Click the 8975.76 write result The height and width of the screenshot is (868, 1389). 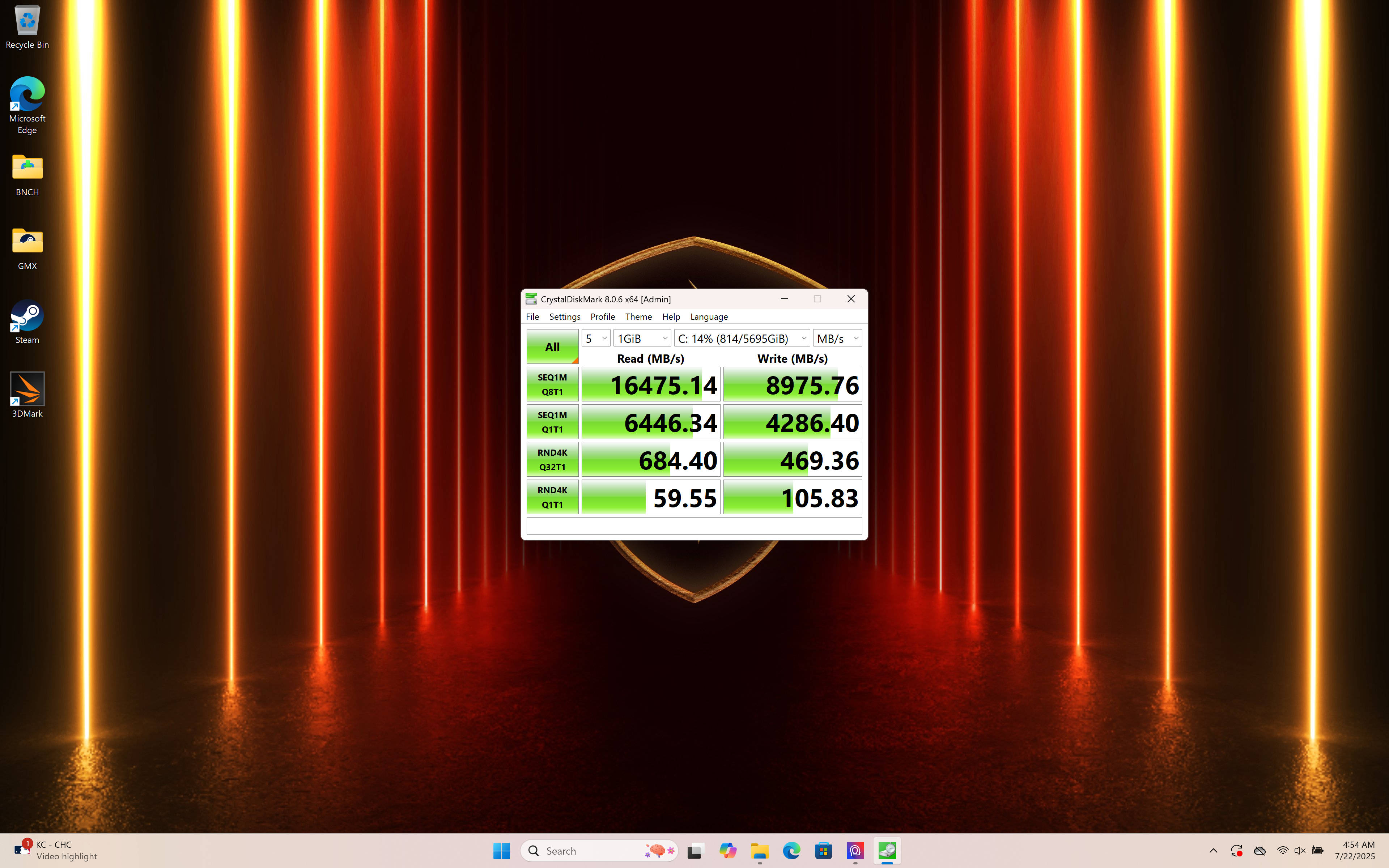point(793,384)
